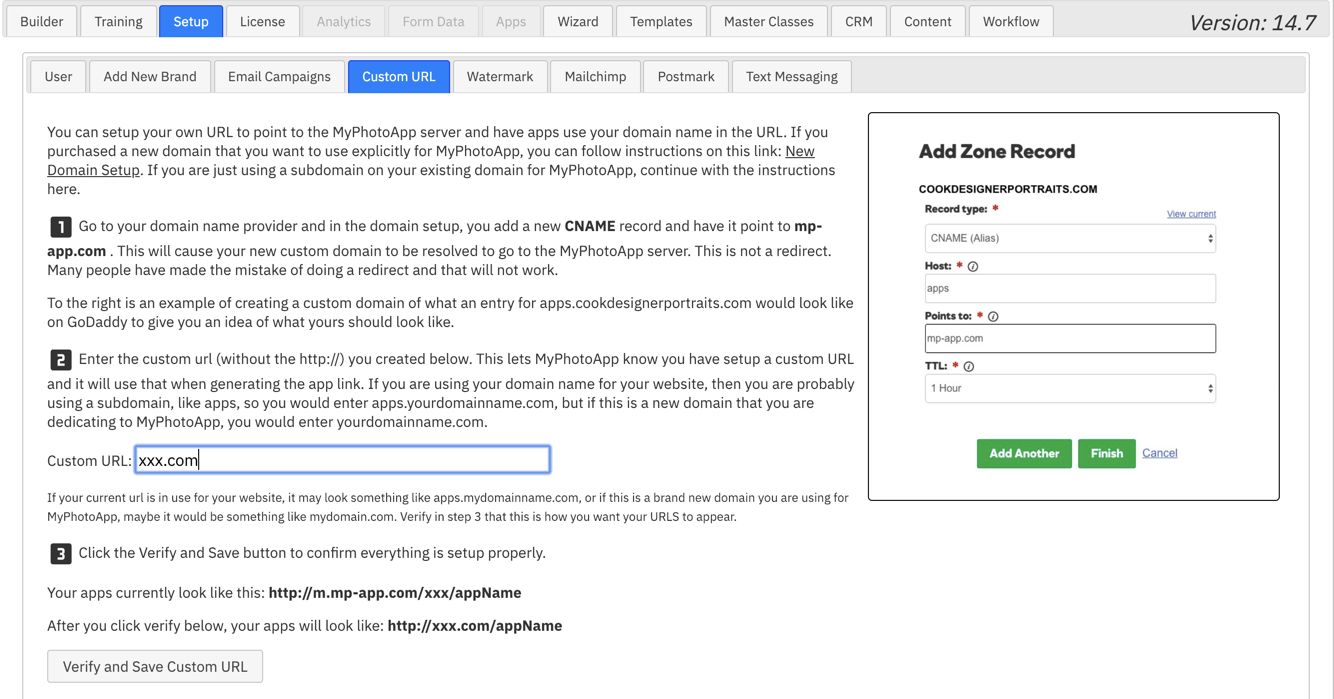Viewport: 1334px width, 699px height.
Task: Open the Add New Brand sub-tab
Action: (150, 76)
